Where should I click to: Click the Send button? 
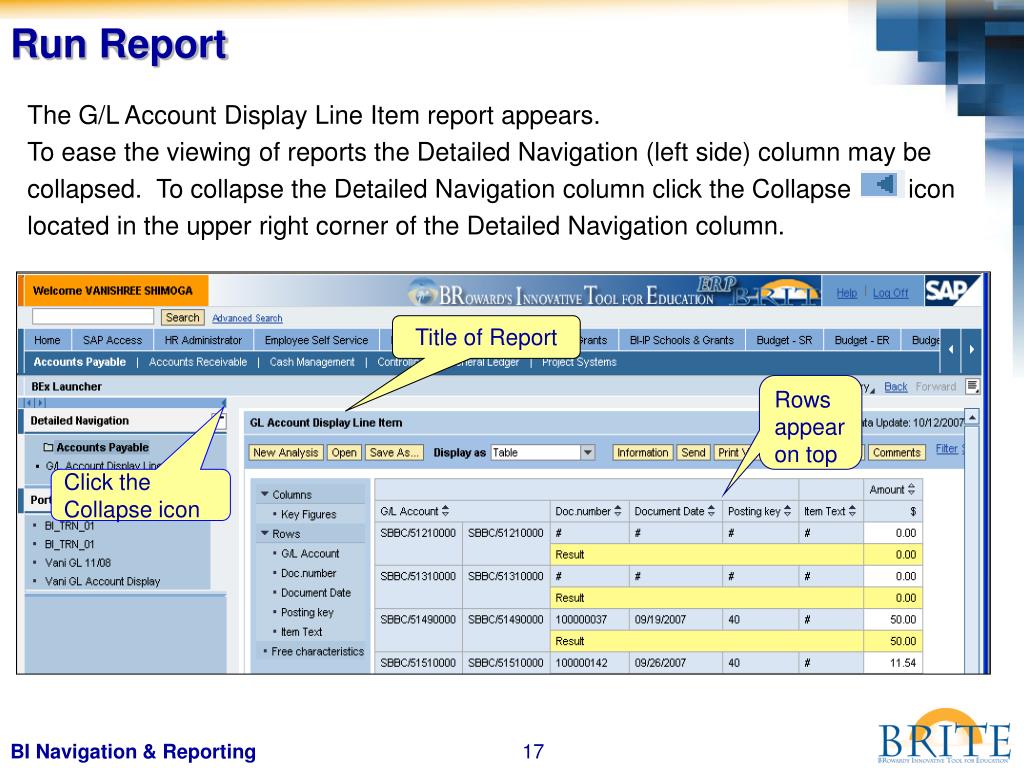pyautogui.click(x=693, y=453)
